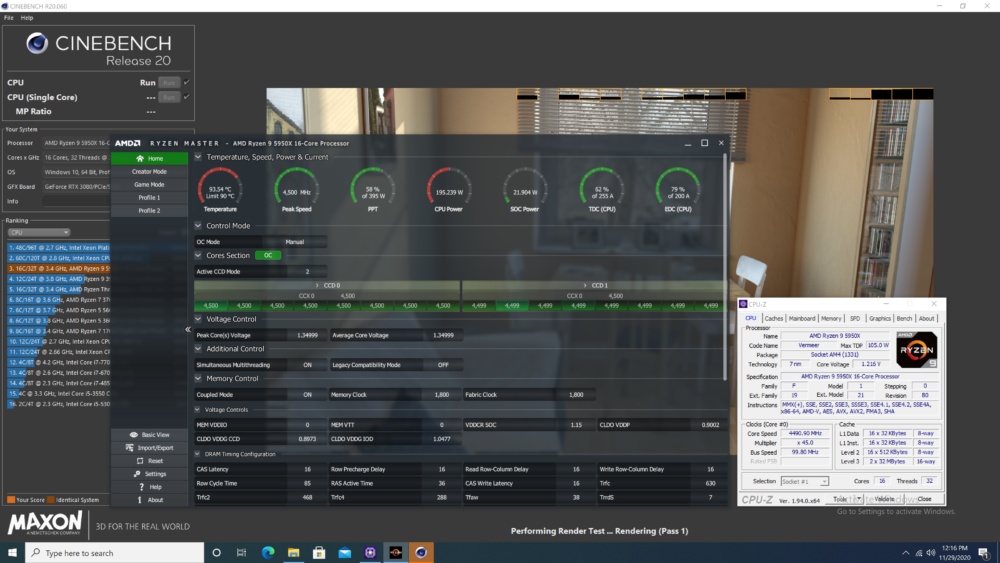Click the Import/Export icon in Ryzen Master
The width and height of the screenshot is (1000, 563).
tap(129, 448)
